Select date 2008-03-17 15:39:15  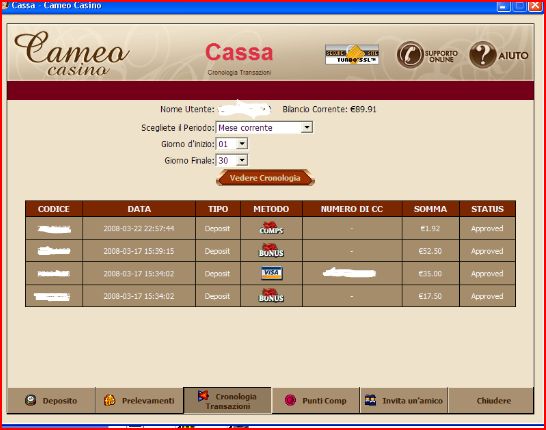pos(139,251)
